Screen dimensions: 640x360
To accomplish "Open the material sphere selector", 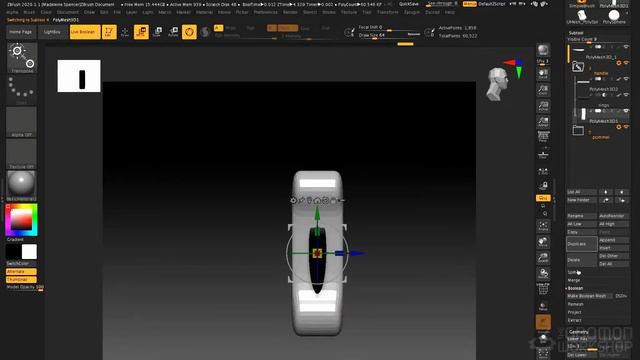I will pos(22,186).
